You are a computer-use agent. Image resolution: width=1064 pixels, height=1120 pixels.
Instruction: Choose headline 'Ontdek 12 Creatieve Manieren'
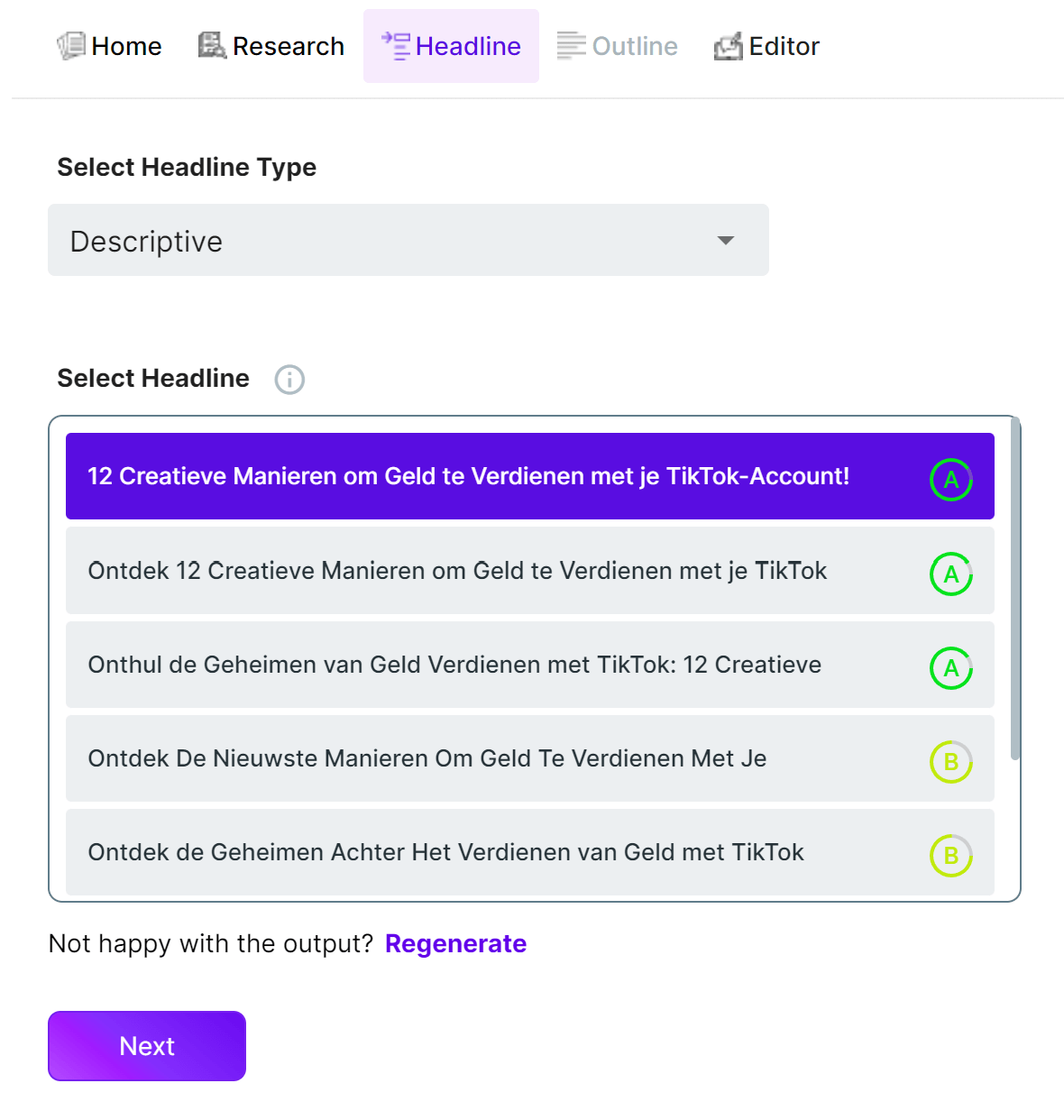pos(457,571)
